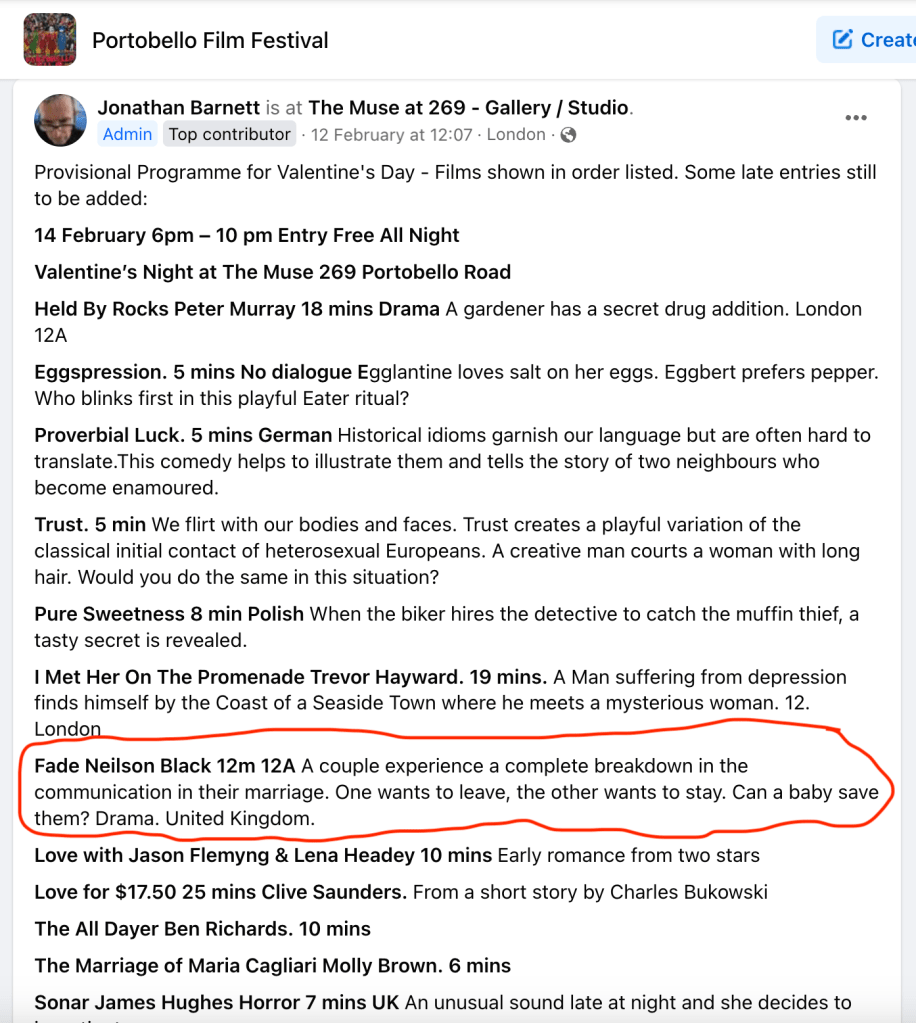This screenshot has height=1023, width=916.
Task: Open Jonathan Barnett's profile picture
Action: (60, 121)
